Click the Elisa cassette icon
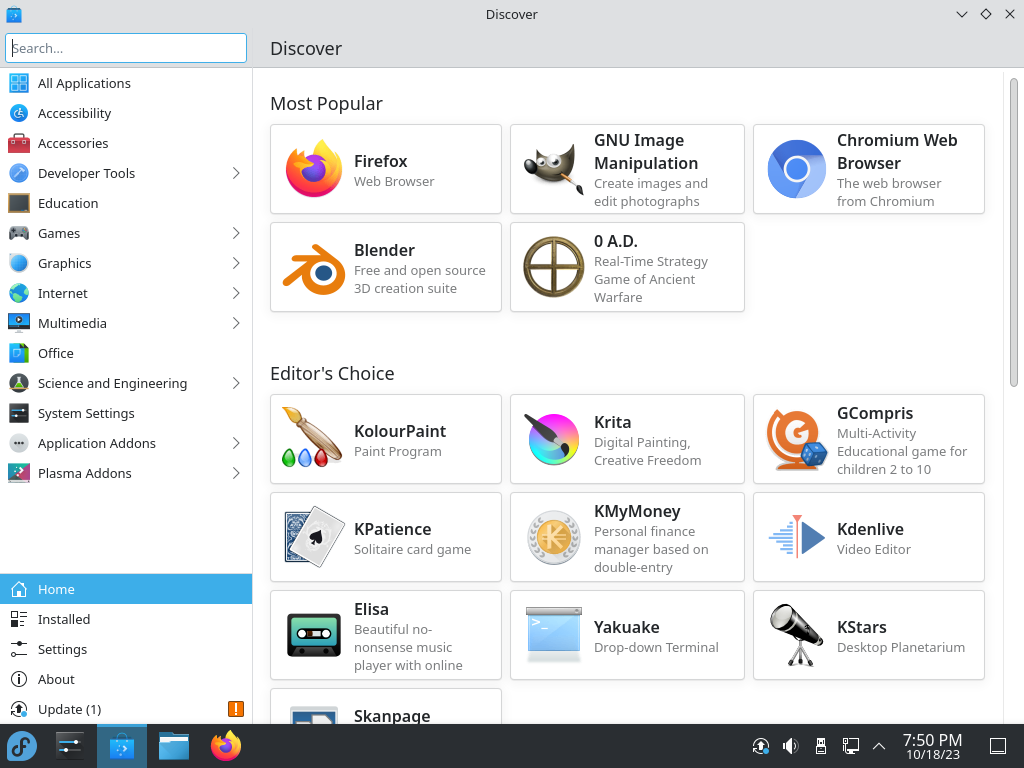Image resolution: width=1024 pixels, height=768 pixels. [x=313, y=635]
